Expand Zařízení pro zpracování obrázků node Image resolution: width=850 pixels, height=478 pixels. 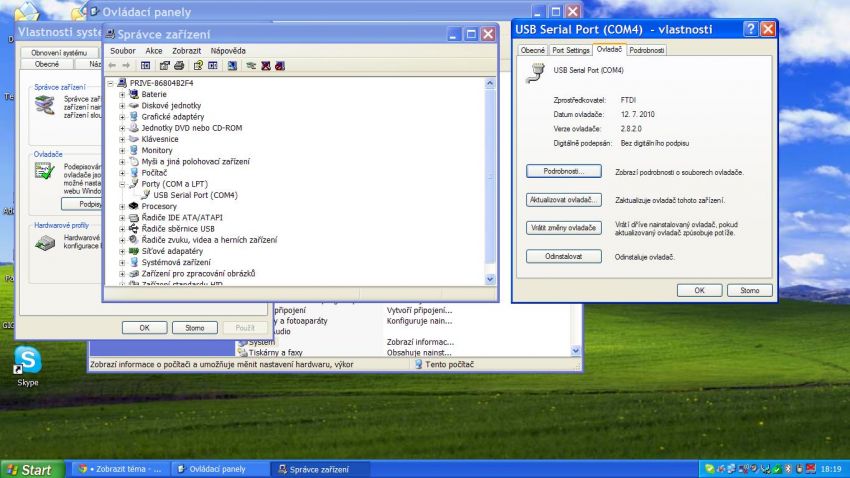tap(122, 274)
